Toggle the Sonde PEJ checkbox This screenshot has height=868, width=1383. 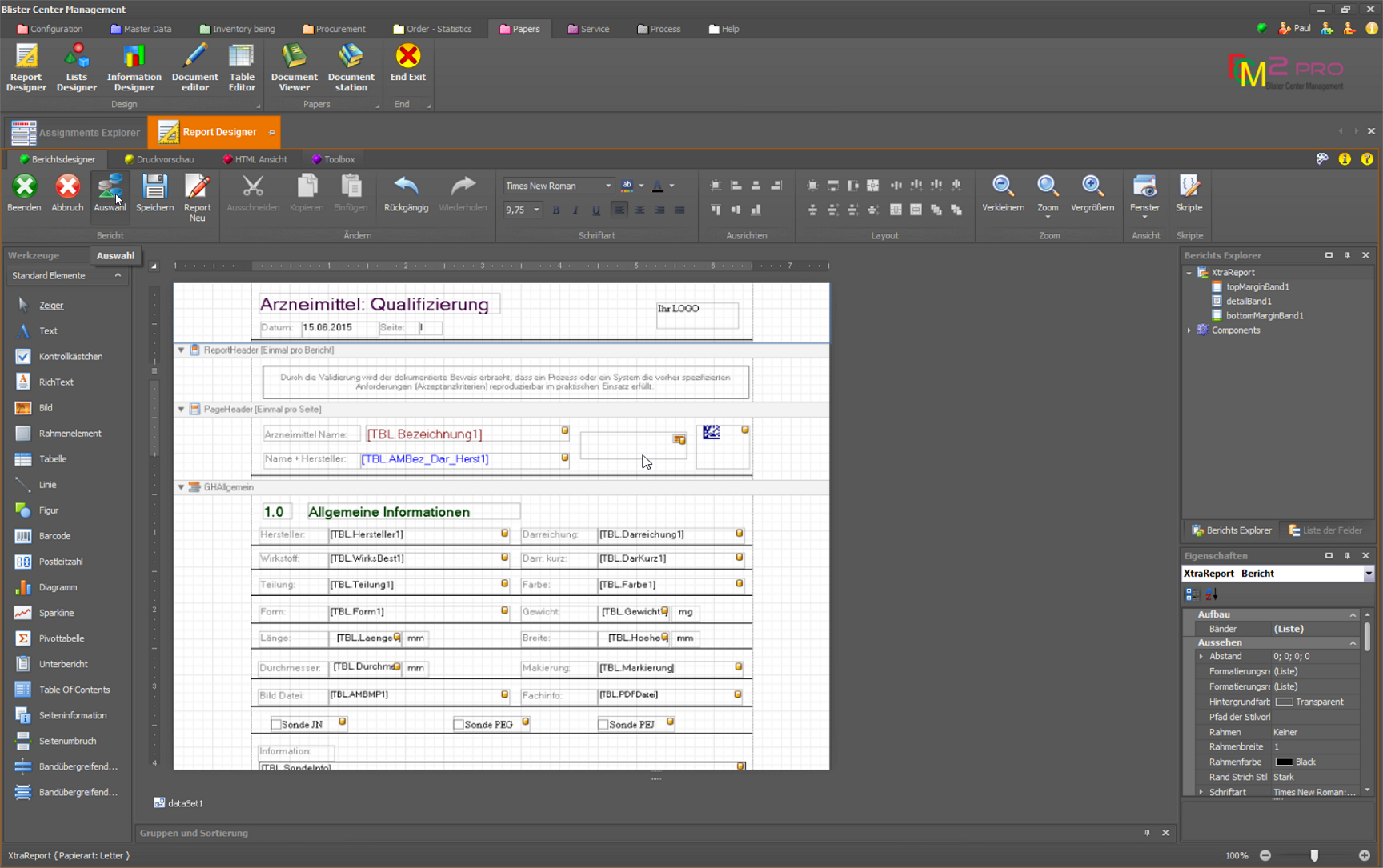coord(603,725)
